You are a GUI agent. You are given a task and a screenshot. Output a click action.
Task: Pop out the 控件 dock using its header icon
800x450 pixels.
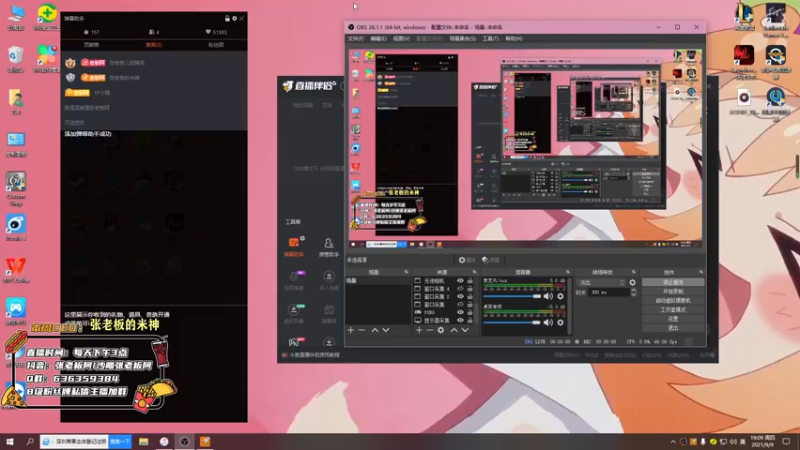[701, 272]
